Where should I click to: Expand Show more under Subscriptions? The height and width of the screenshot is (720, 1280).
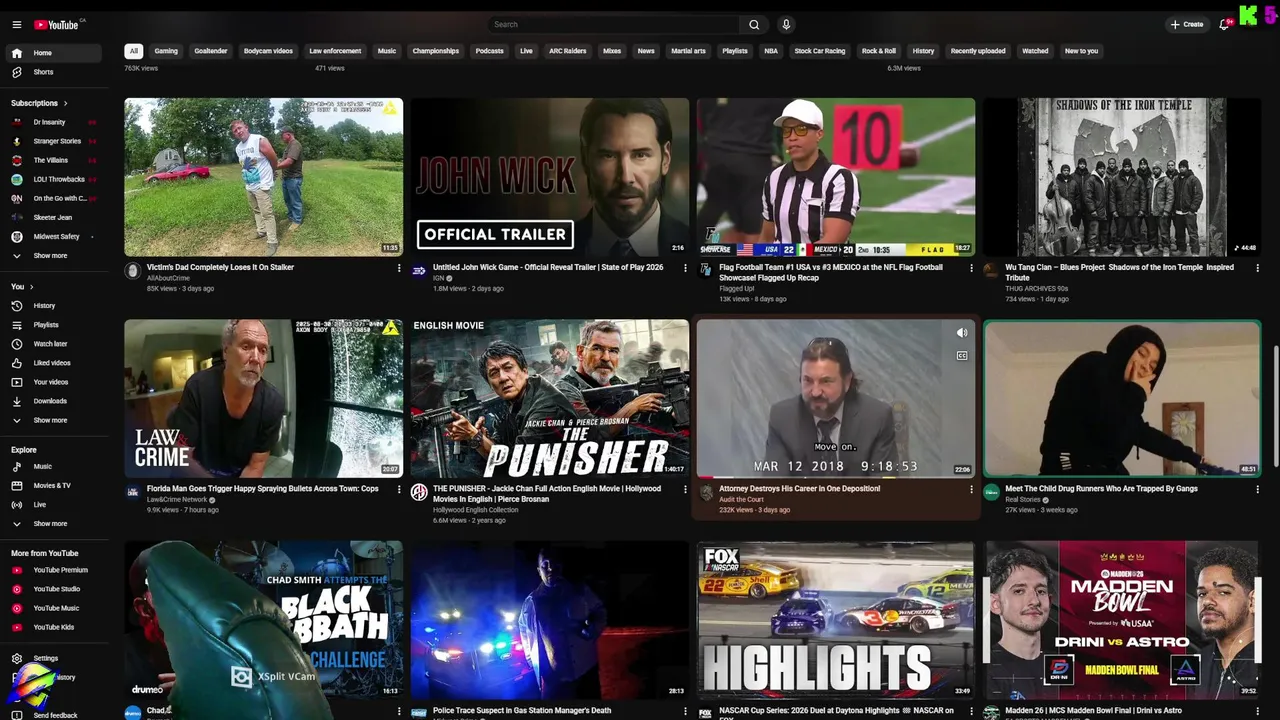pyautogui.click(x=54, y=256)
